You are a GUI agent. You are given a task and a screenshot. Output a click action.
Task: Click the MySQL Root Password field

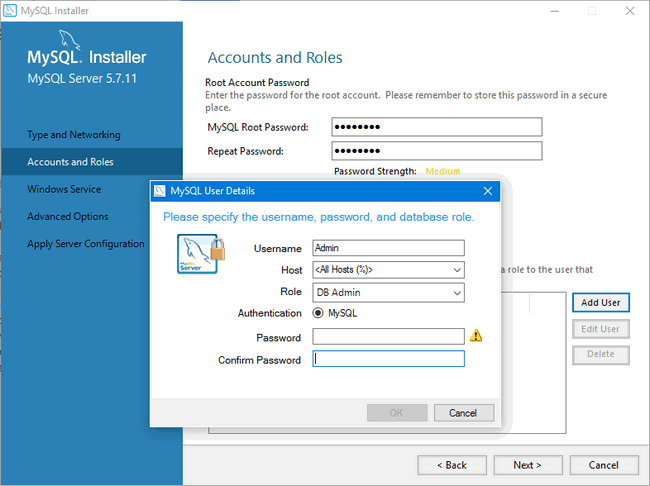click(436, 127)
